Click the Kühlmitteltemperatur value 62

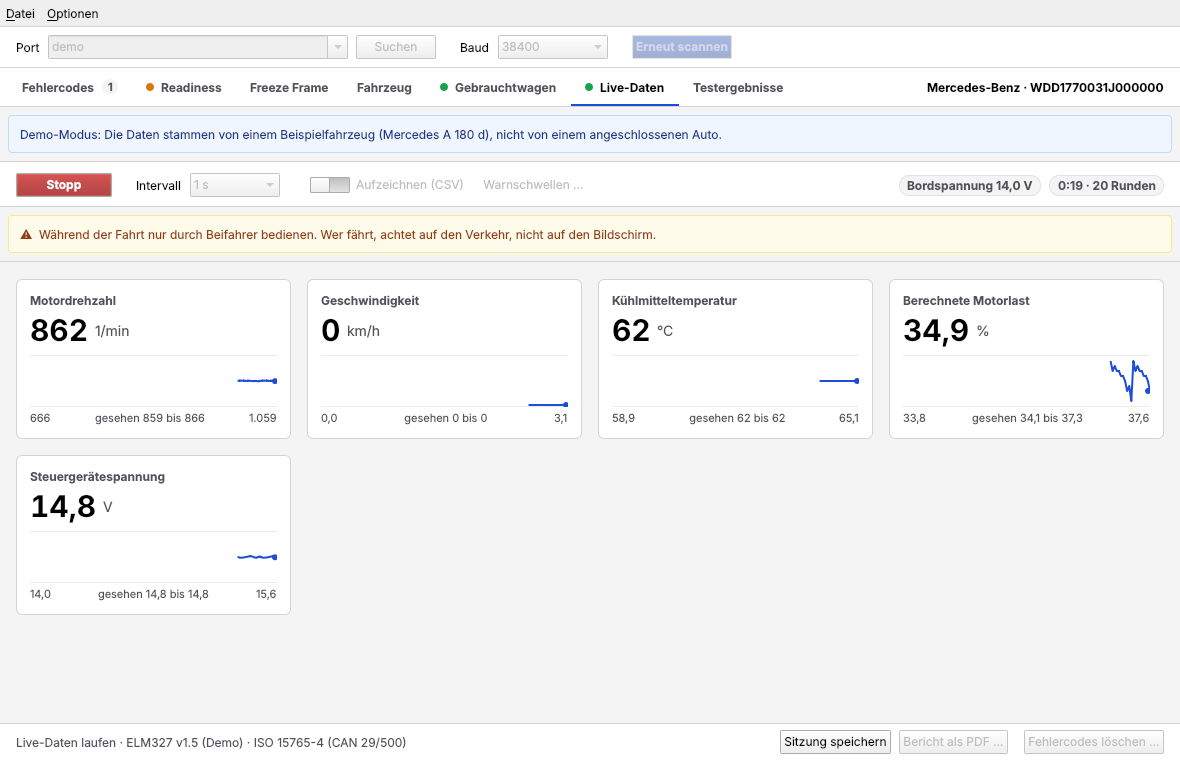tap(631, 331)
